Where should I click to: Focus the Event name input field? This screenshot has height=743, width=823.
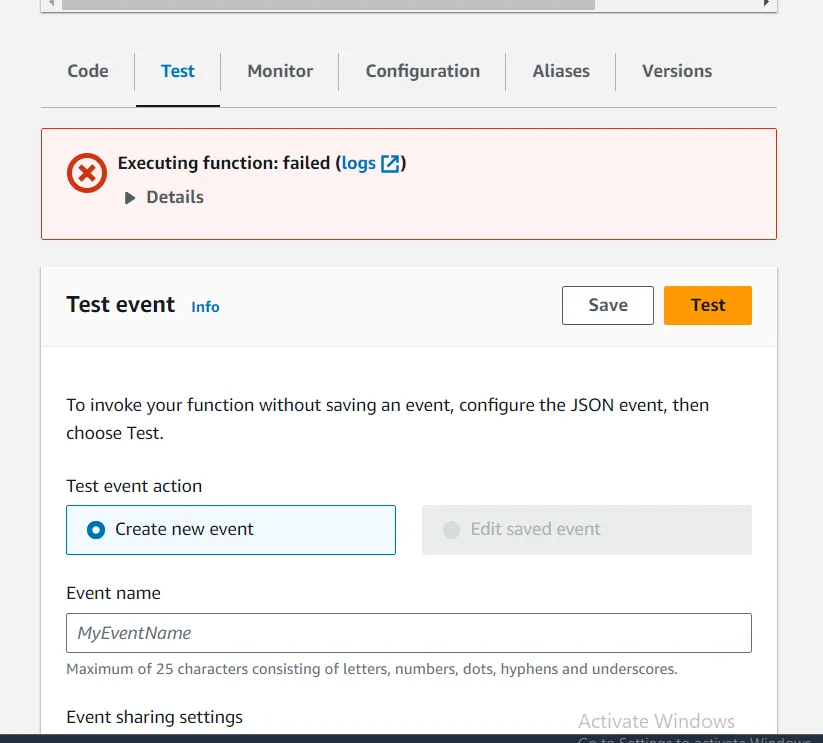coord(408,633)
